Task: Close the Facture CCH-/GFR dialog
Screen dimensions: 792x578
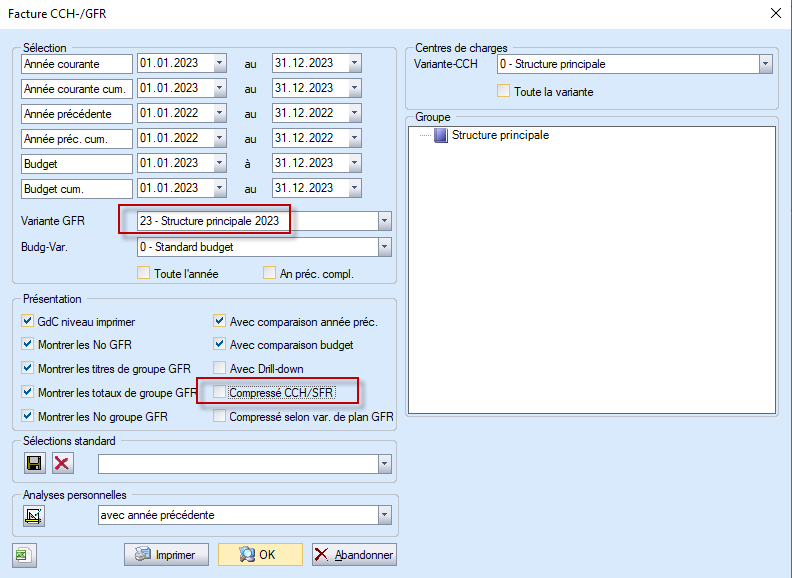Action: tap(775, 13)
